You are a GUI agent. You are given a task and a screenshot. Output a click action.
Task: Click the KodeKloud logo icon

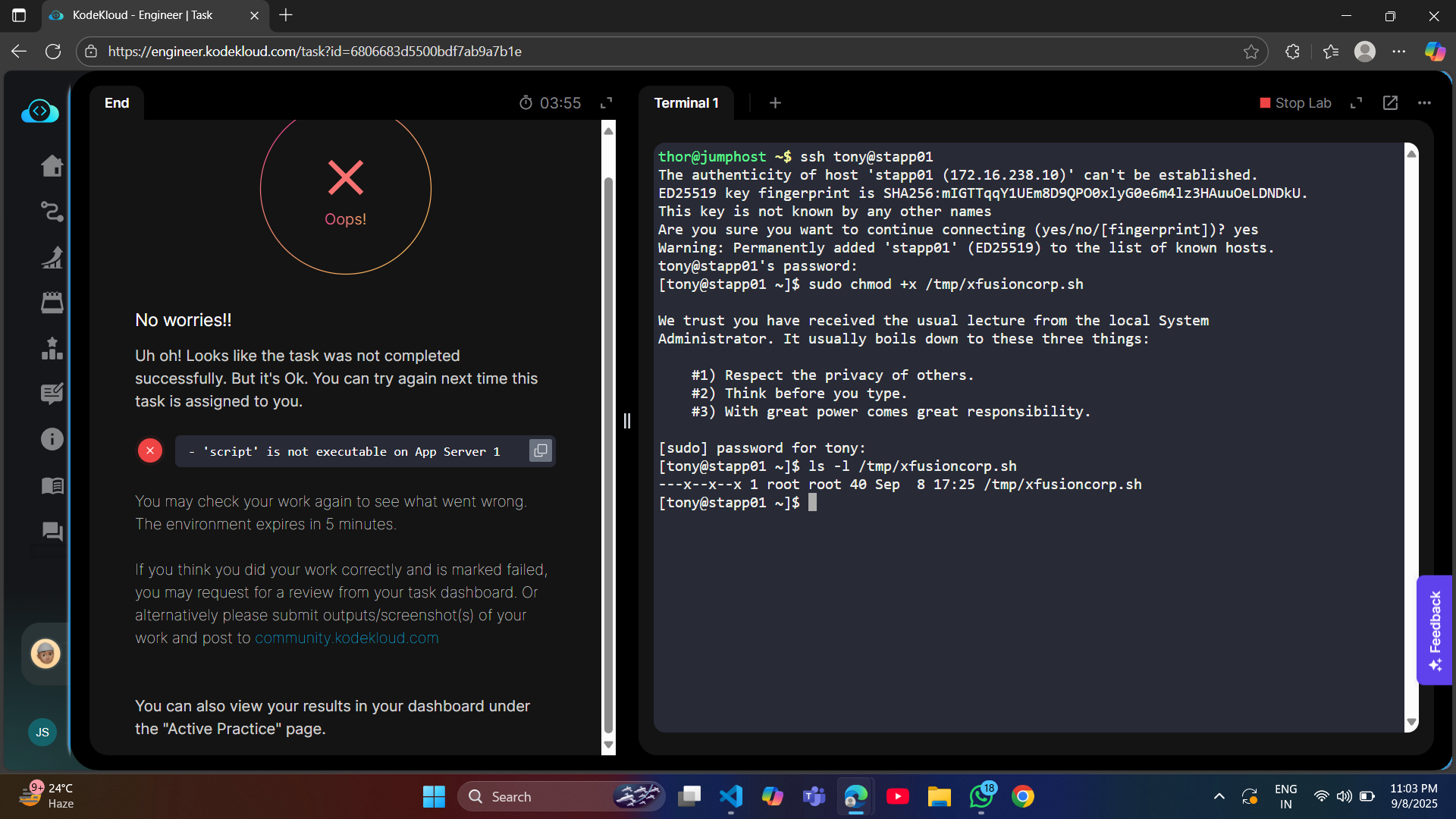(39, 111)
